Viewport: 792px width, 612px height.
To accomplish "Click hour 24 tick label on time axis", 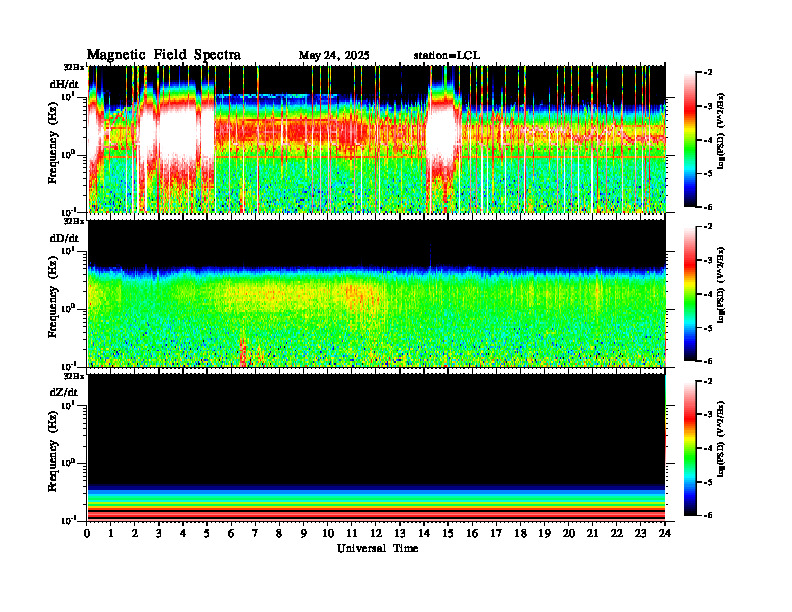I will 665,534.
